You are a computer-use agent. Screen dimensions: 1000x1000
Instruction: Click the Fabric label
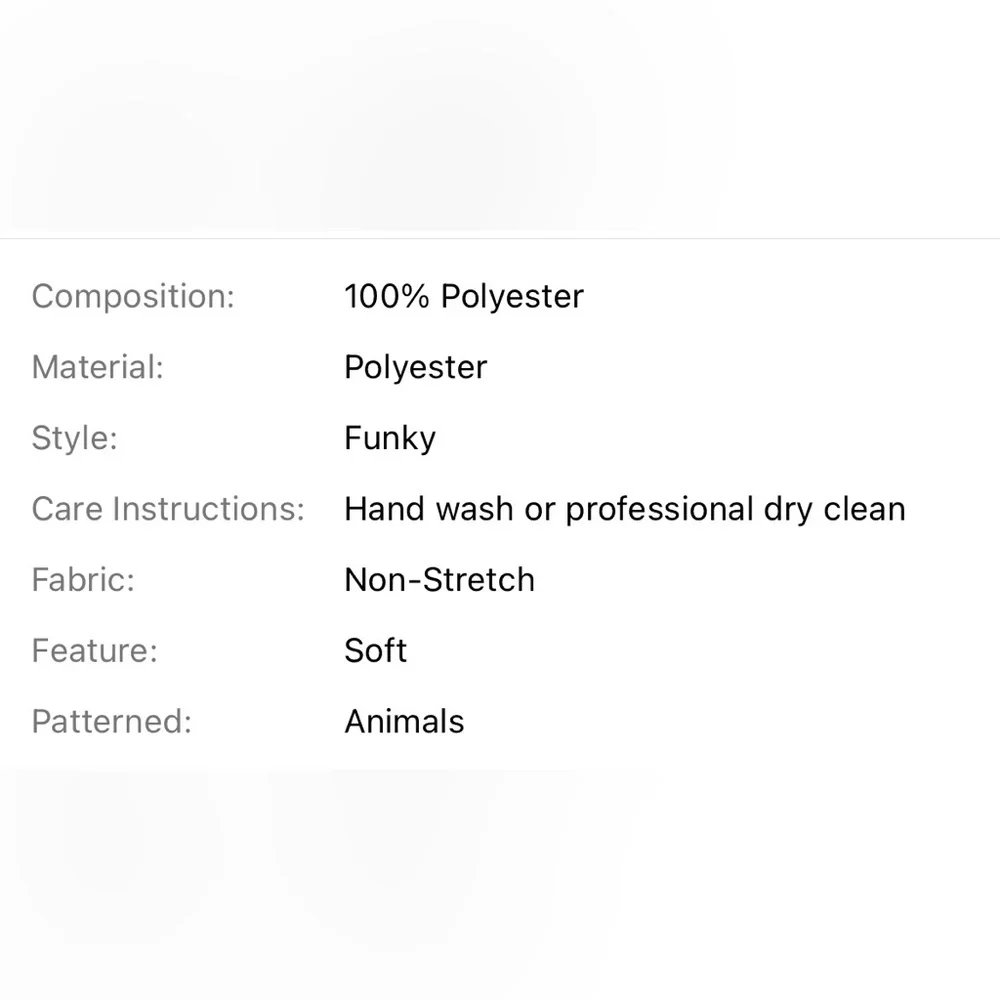coord(83,580)
